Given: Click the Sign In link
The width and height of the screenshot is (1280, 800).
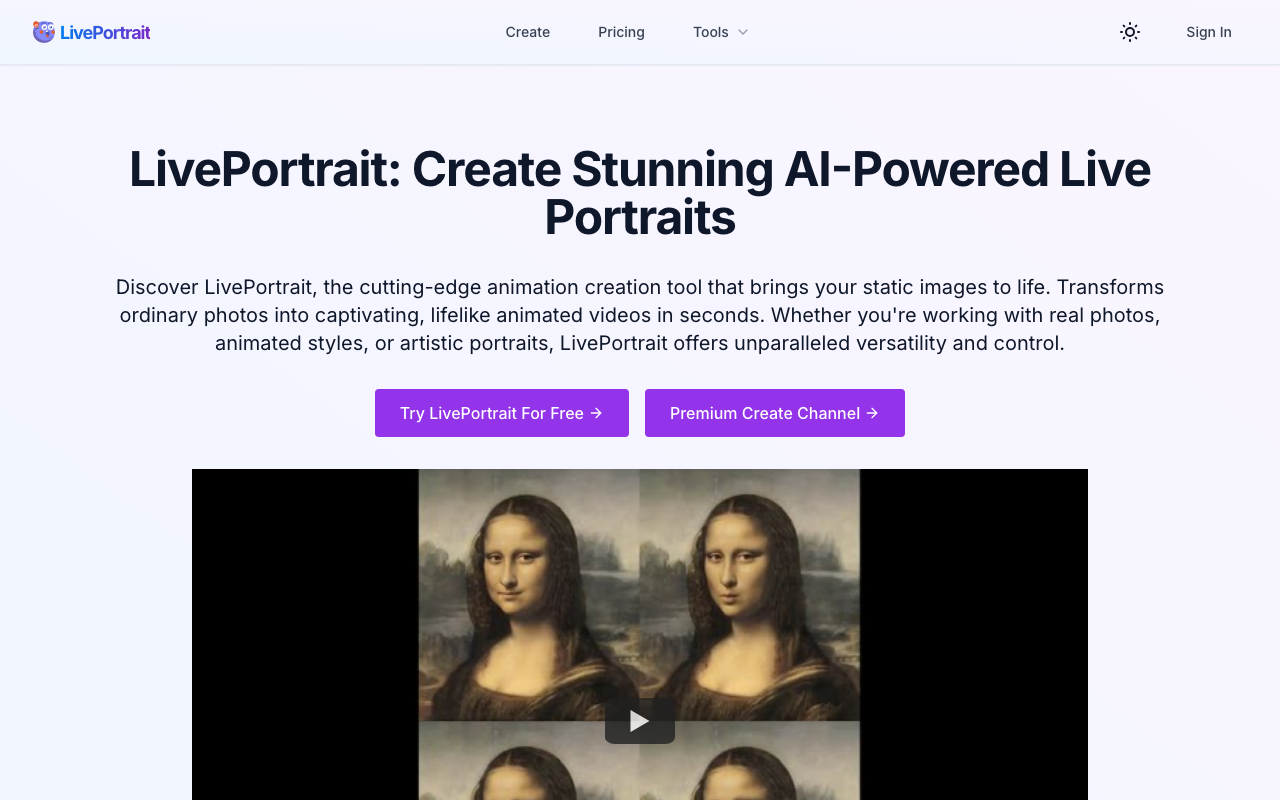Looking at the screenshot, I should click(x=1208, y=32).
